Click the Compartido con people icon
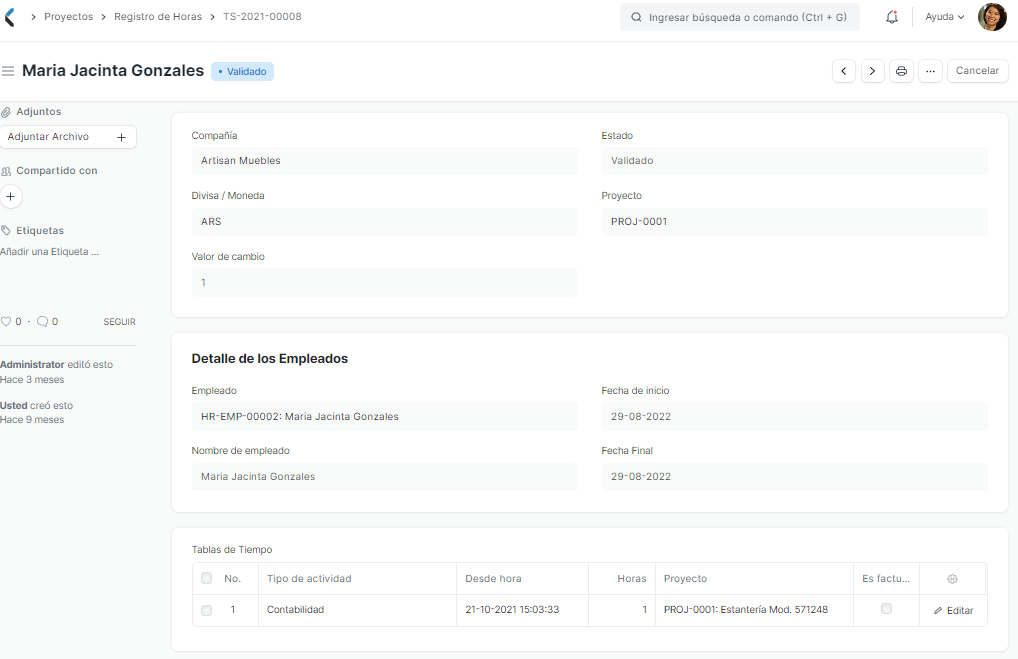 pos(6,171)
